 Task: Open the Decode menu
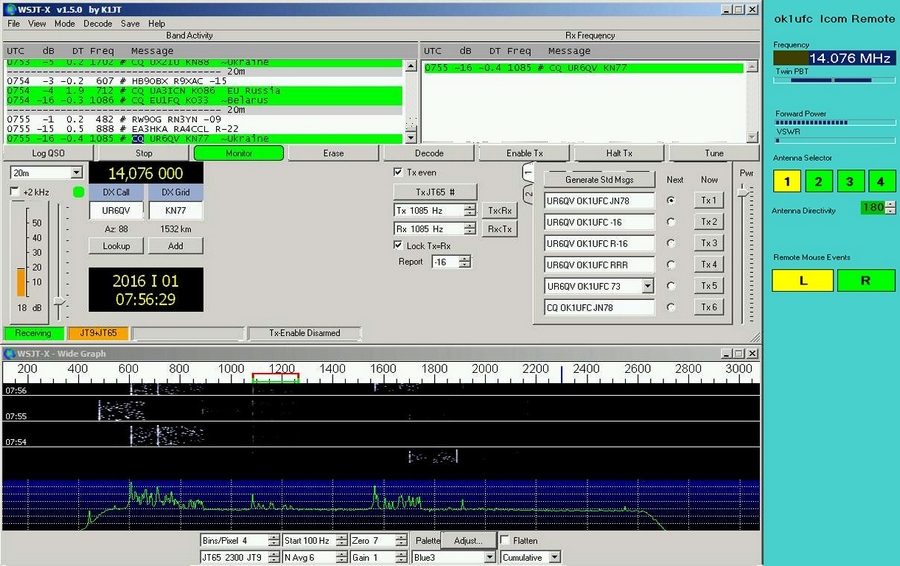97,23
